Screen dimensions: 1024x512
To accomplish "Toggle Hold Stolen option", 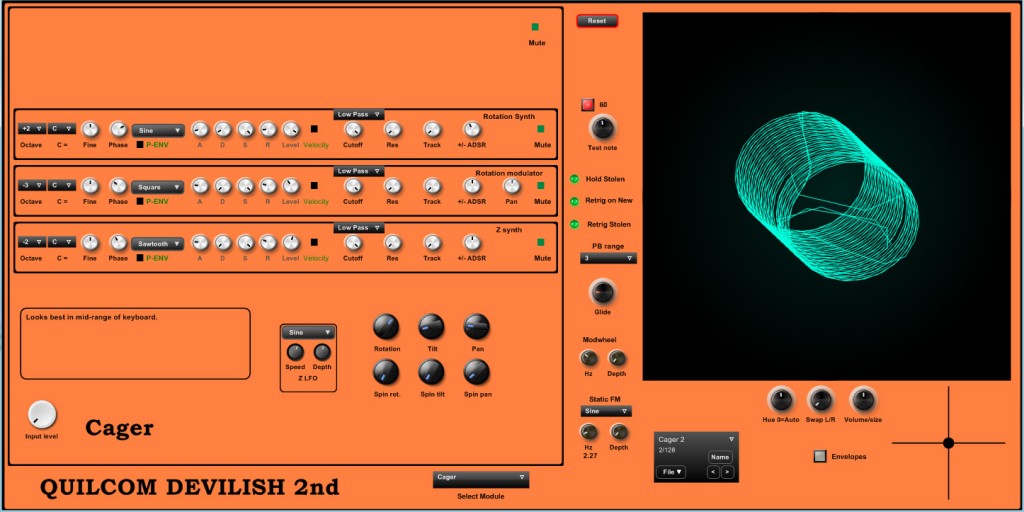I will pyautogui.click(x=575, y=179).
